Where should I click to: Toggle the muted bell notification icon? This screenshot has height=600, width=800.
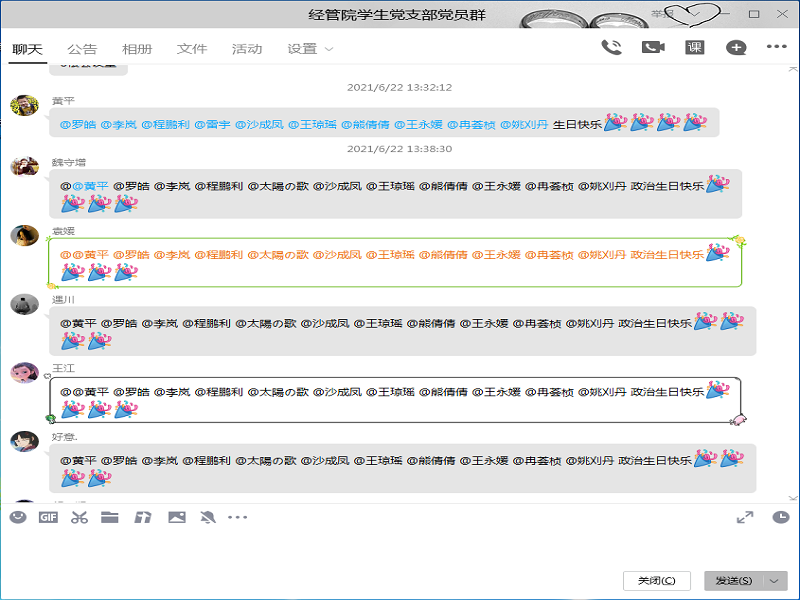coord(208,517)
